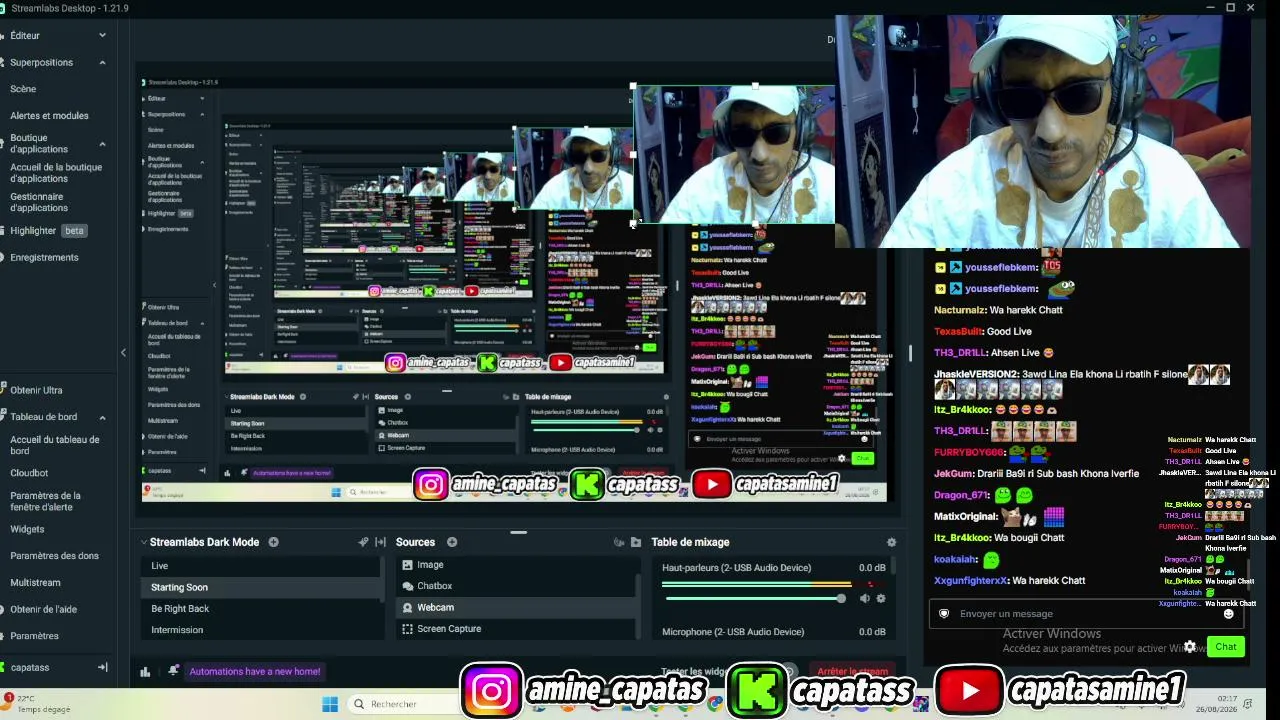The height and width of the screenshot is (720, 1280).
Task: Collapse the Éditeur section chevron
Action: (x=102, y=35)
